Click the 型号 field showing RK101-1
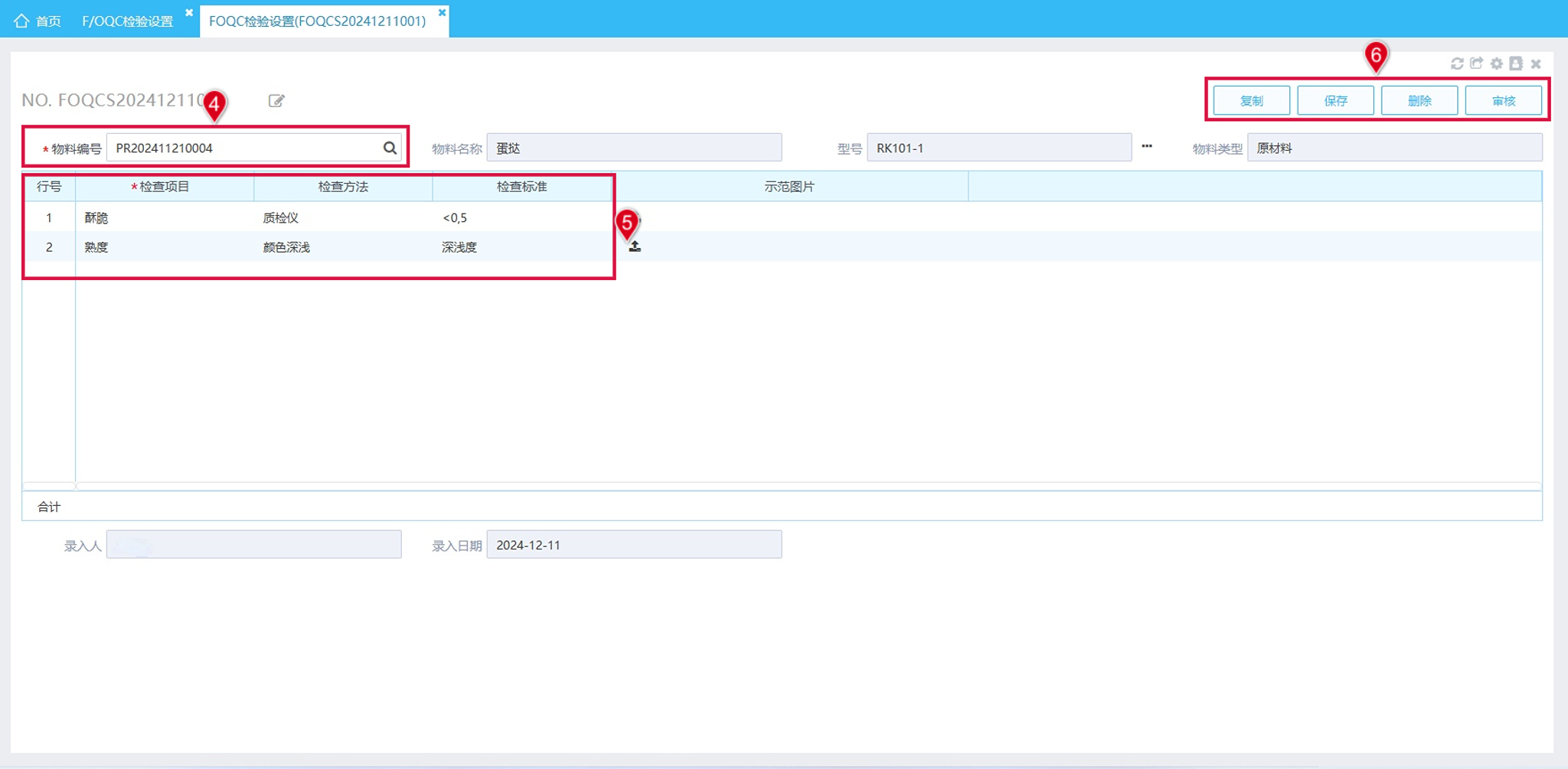 coord(999,148)
